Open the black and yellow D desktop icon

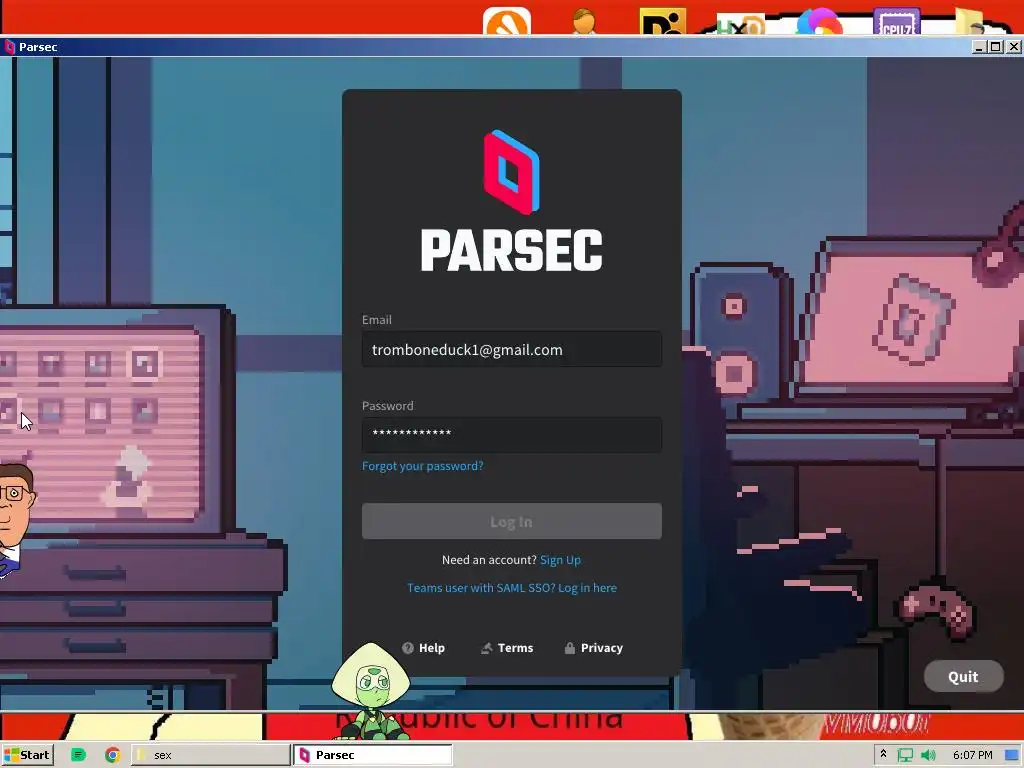click(663, 22)
